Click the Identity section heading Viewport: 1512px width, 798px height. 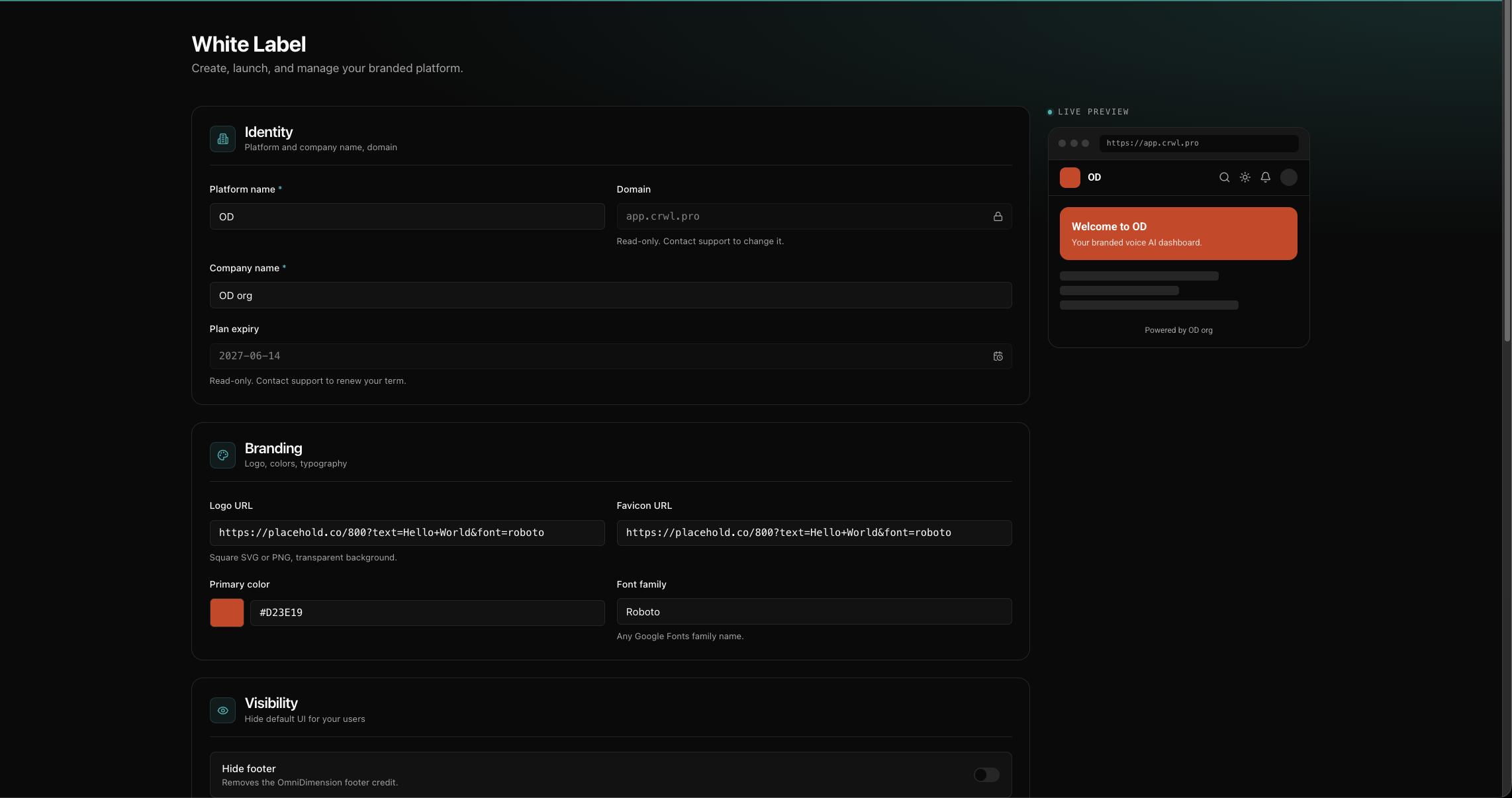[269, 132]
